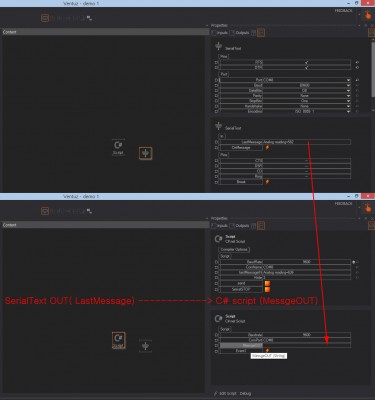Expand the Encoding dropdown
The width and height of the screenshot is (375, 400).
pos(348,111)
